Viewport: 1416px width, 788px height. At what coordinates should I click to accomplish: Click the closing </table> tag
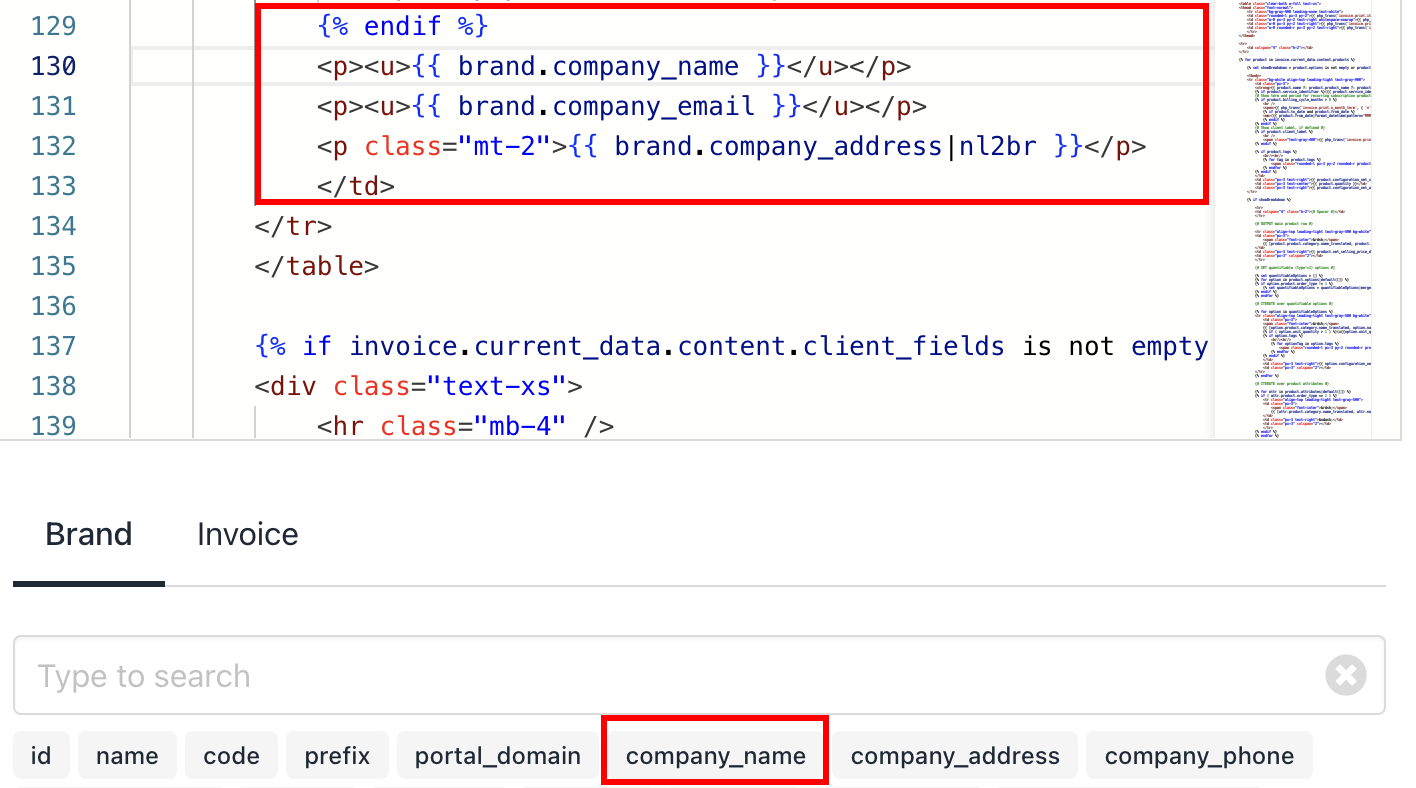coord(317,266)
